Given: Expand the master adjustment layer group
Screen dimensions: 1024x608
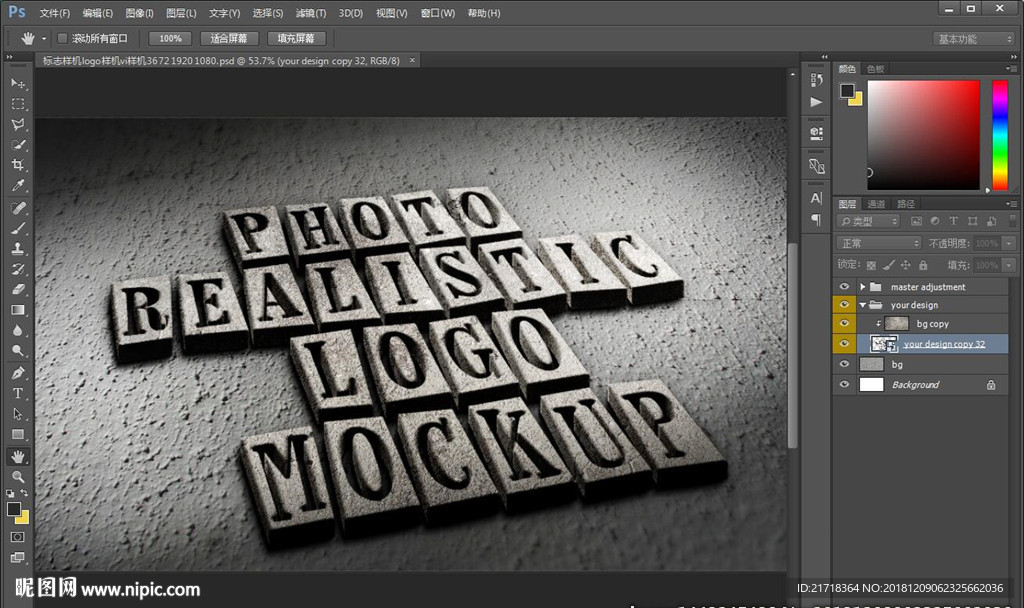Looking at the screenshot, I should tap(863, 287).
